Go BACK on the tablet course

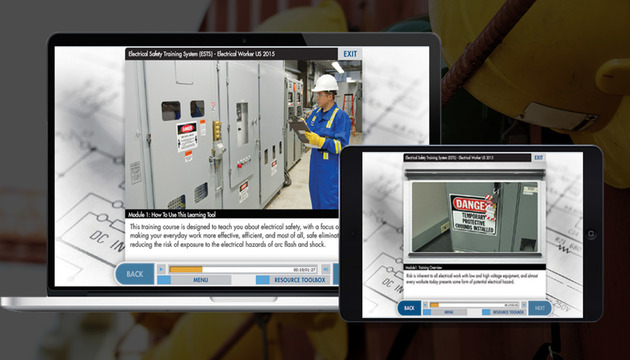pos(409,308)
